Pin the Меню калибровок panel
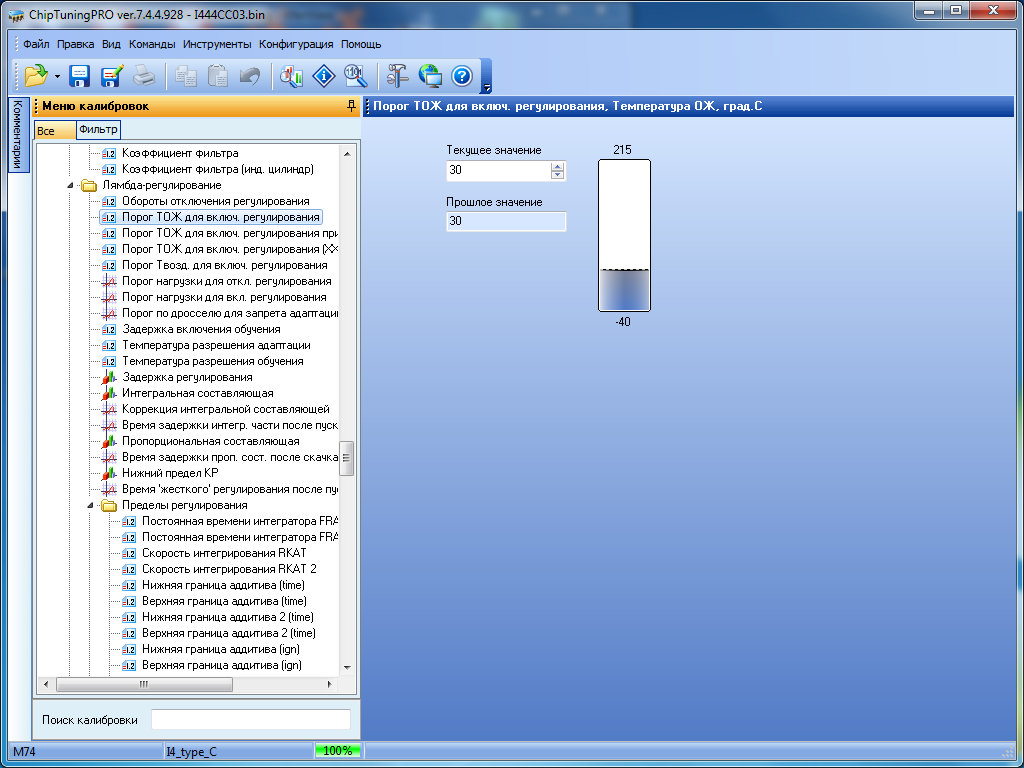This screenshot has width=1024, height=768. (350, 106)
